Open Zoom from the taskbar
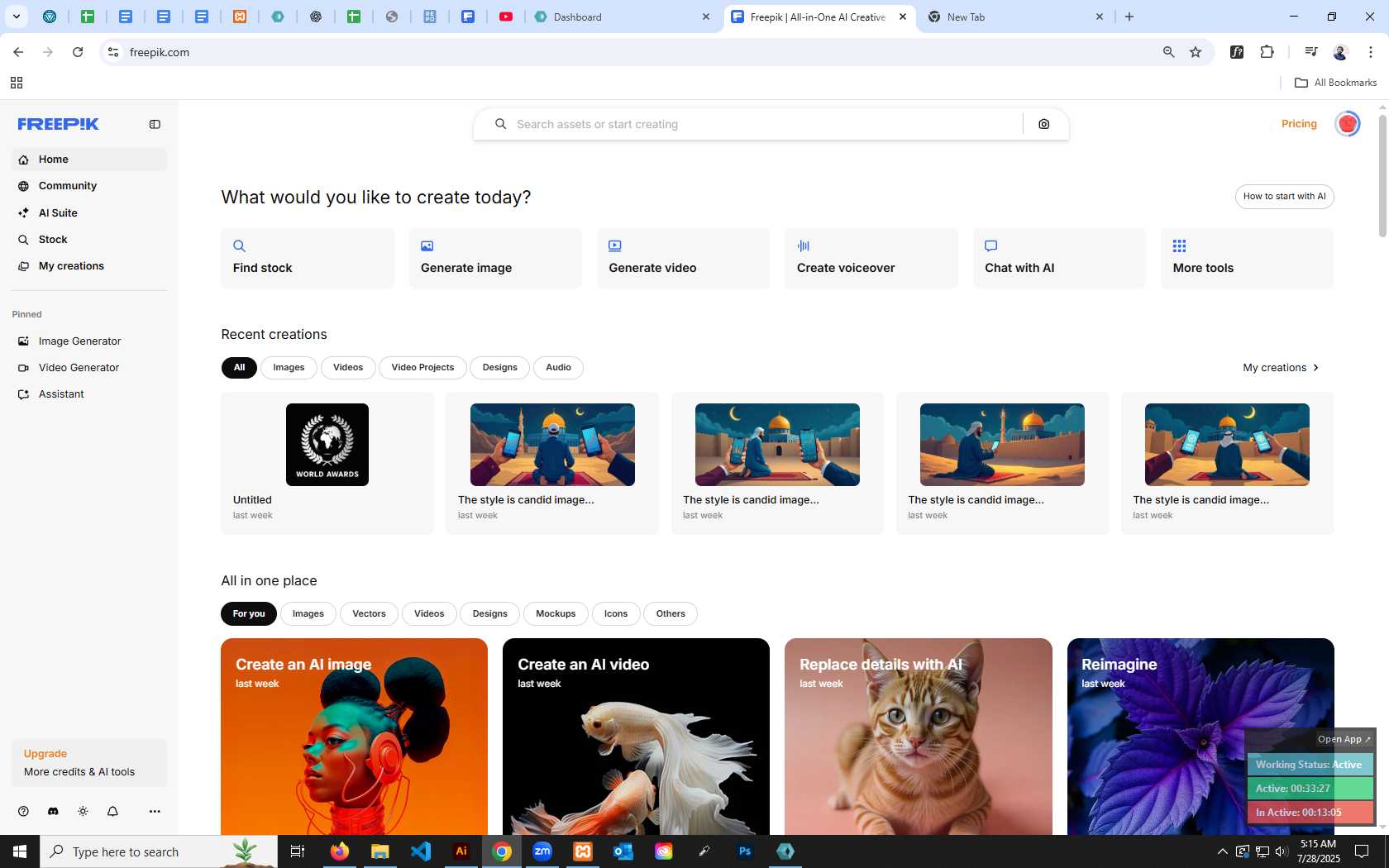Viewport: 1389px width, 868px height. 542,851
